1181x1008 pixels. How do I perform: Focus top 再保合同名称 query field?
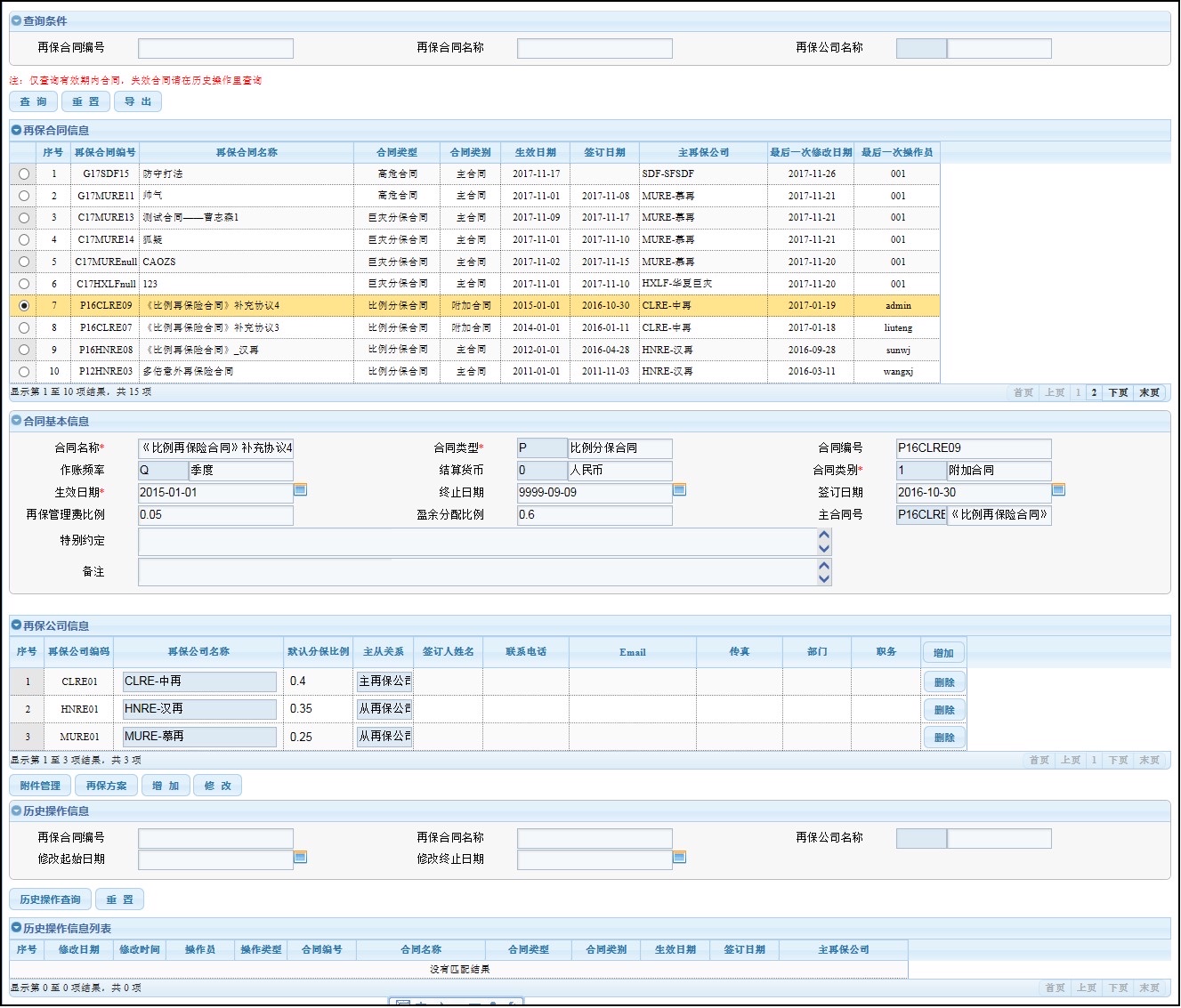pyautogui.click(x=595, y=48)
